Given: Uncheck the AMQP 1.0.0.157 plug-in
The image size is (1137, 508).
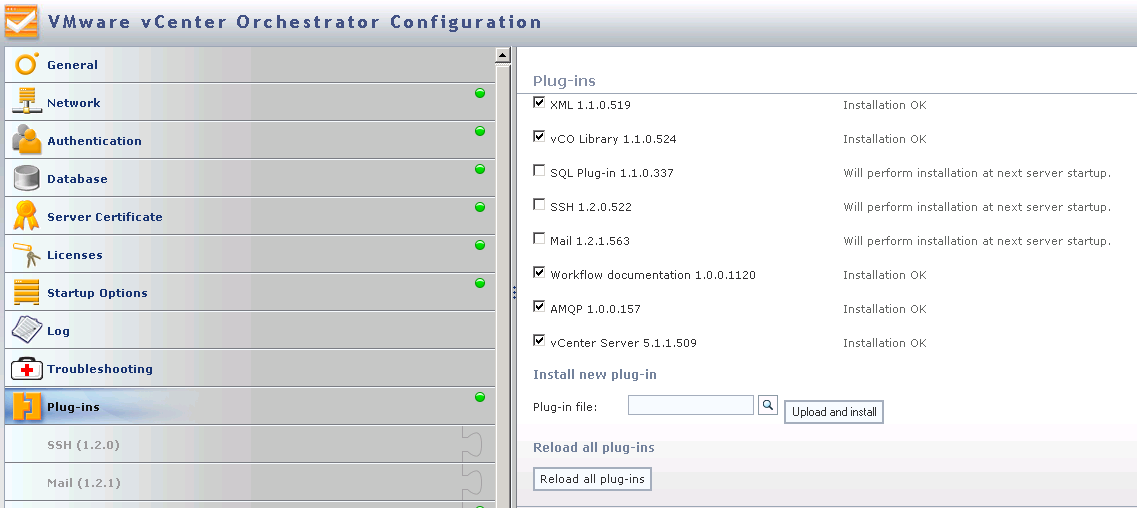Looking at the screenshot, I should tap(540, 307).
